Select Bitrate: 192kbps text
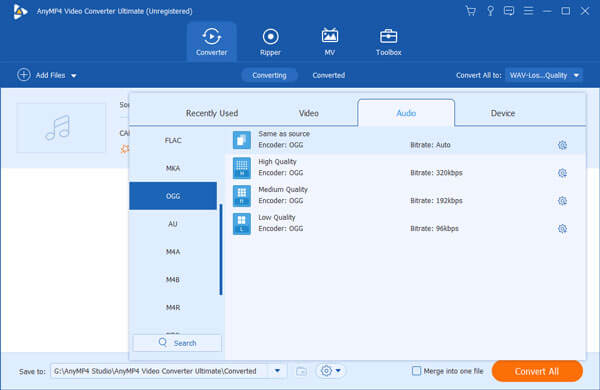Viewport: 600px width, 390px height. coord(436,201)
